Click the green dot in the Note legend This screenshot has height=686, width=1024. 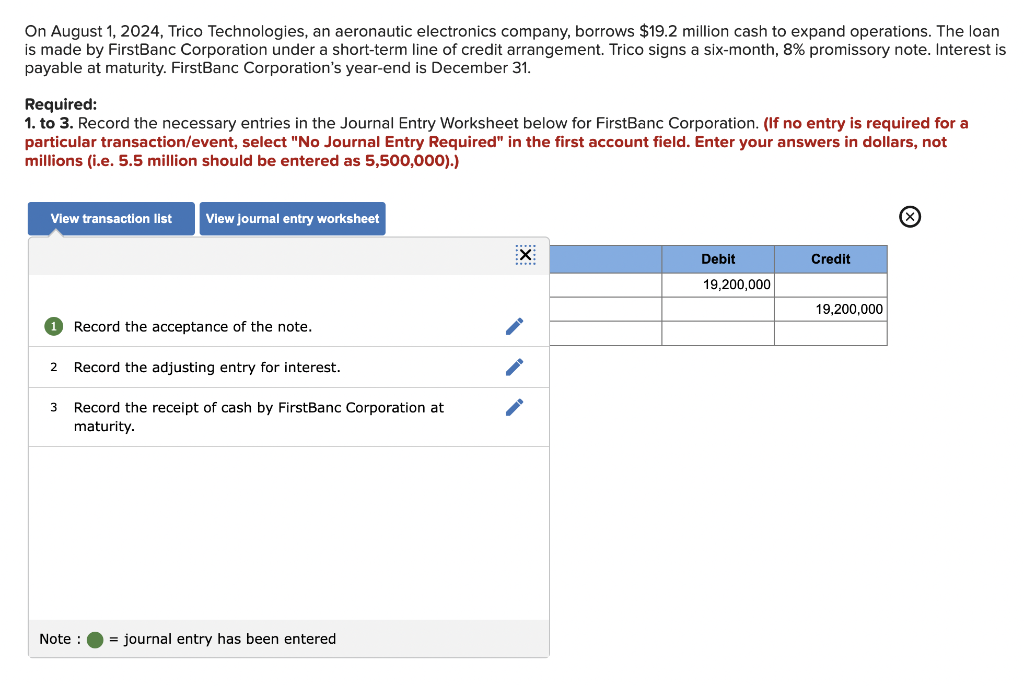coord(94,639)
